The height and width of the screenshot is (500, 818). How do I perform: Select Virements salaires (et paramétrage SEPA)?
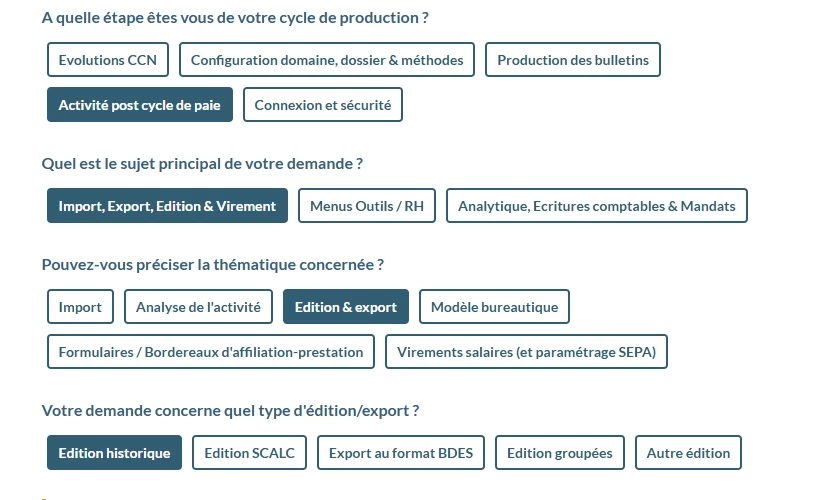(x=526, y=352)
